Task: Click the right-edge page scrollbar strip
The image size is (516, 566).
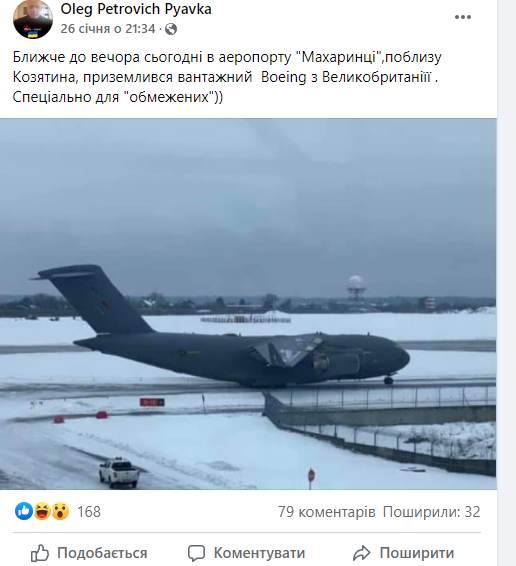Action: 507,283
